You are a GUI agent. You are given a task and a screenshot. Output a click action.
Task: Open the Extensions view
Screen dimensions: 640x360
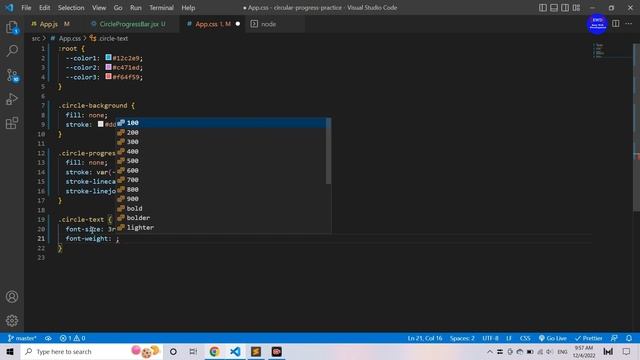(12, 123)
